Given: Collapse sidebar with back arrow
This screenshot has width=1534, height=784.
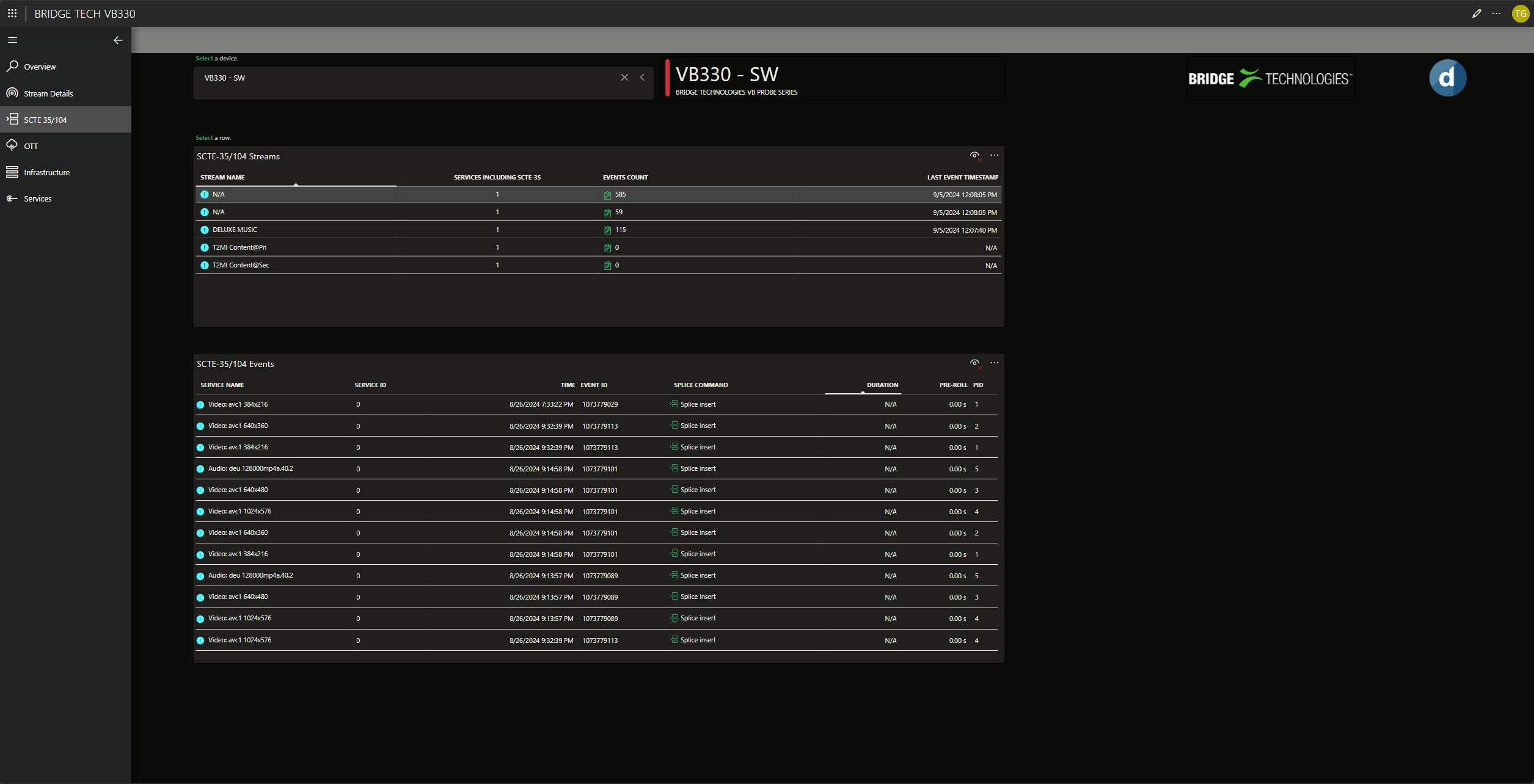Looking at the screenshot, I should [x=118, y=40].
